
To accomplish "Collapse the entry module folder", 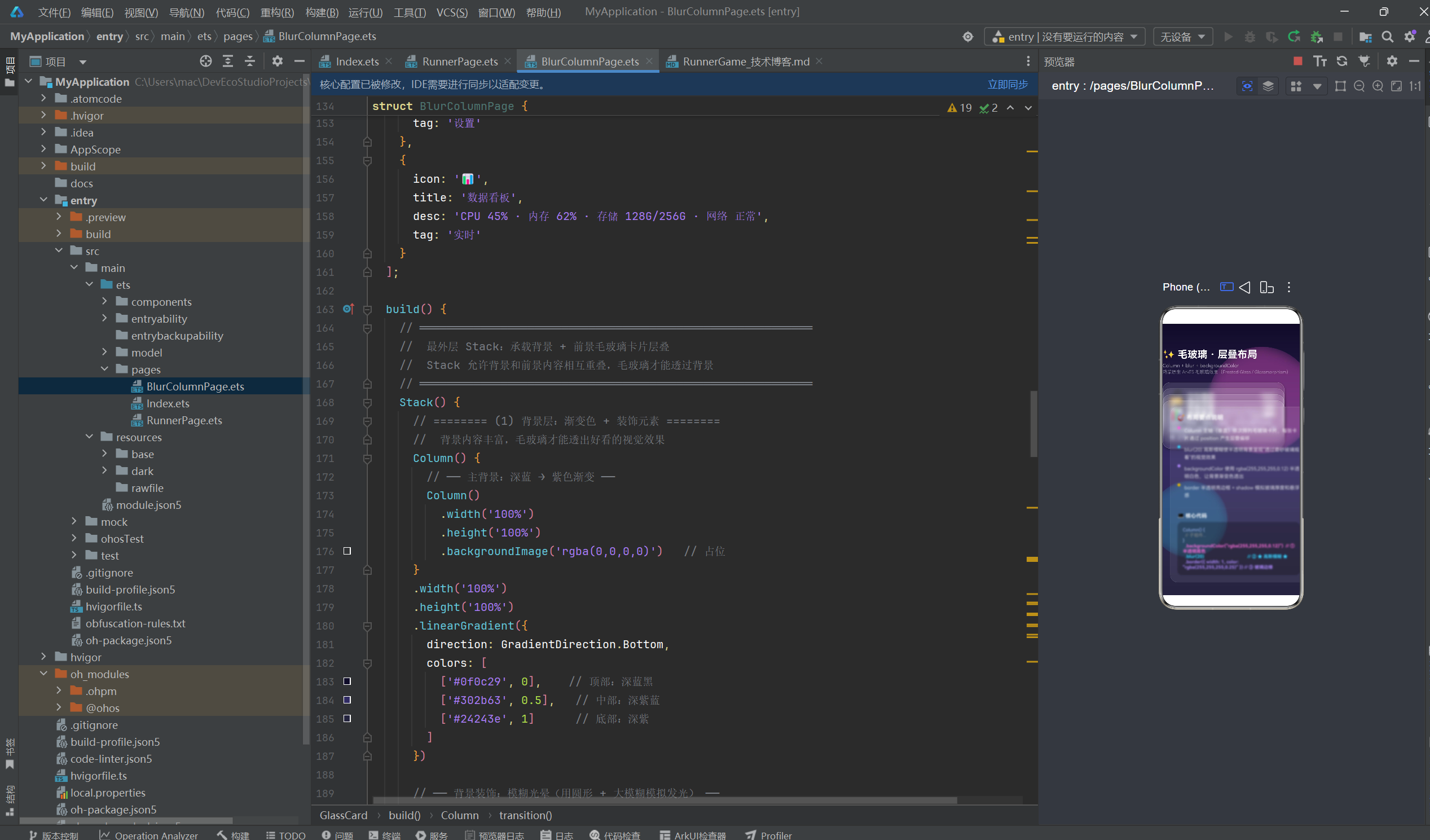I will point(43,200).
